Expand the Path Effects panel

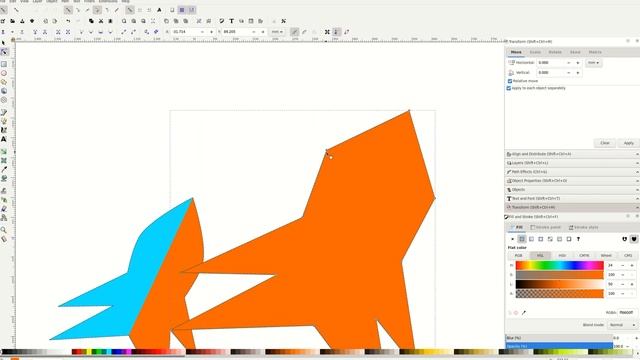572,172
